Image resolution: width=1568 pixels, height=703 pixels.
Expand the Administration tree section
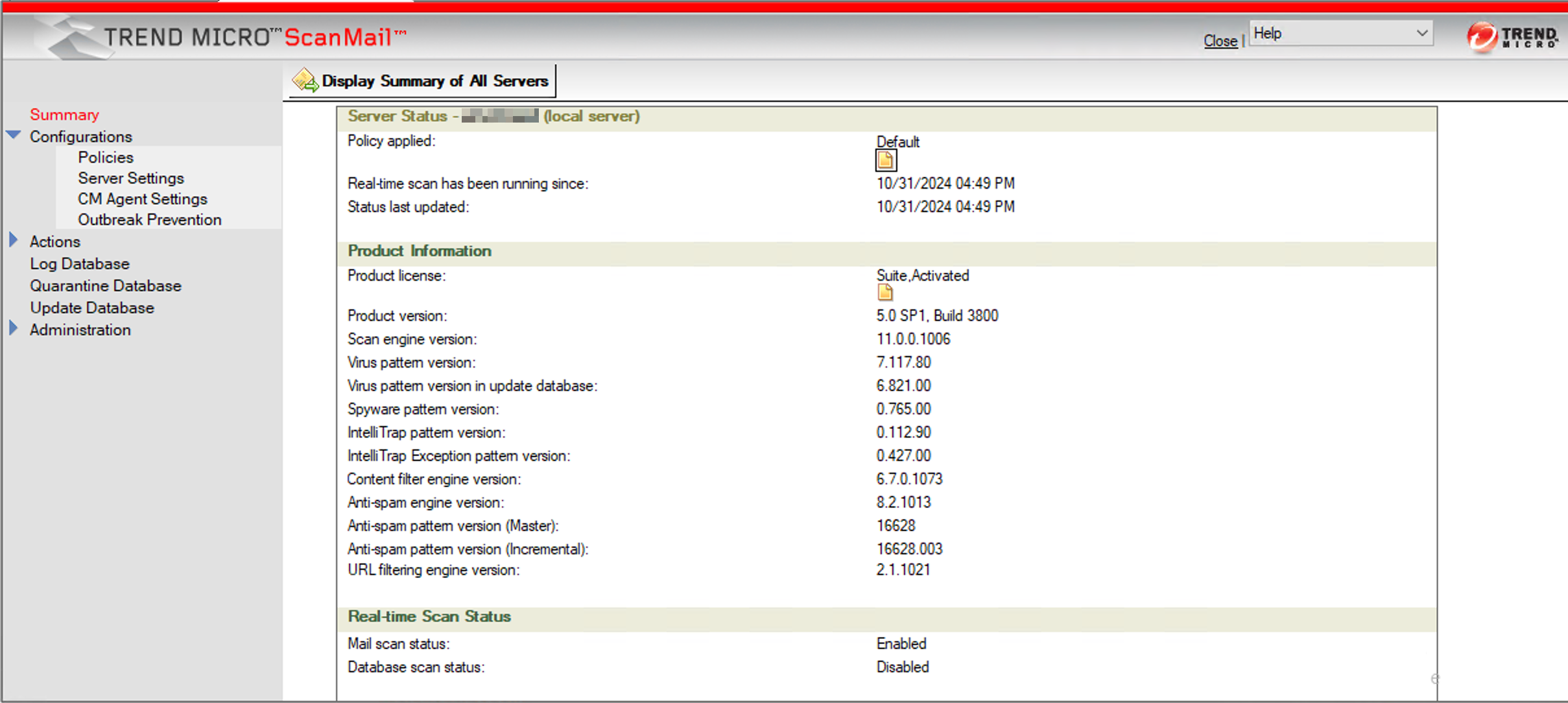coord(14,329)
